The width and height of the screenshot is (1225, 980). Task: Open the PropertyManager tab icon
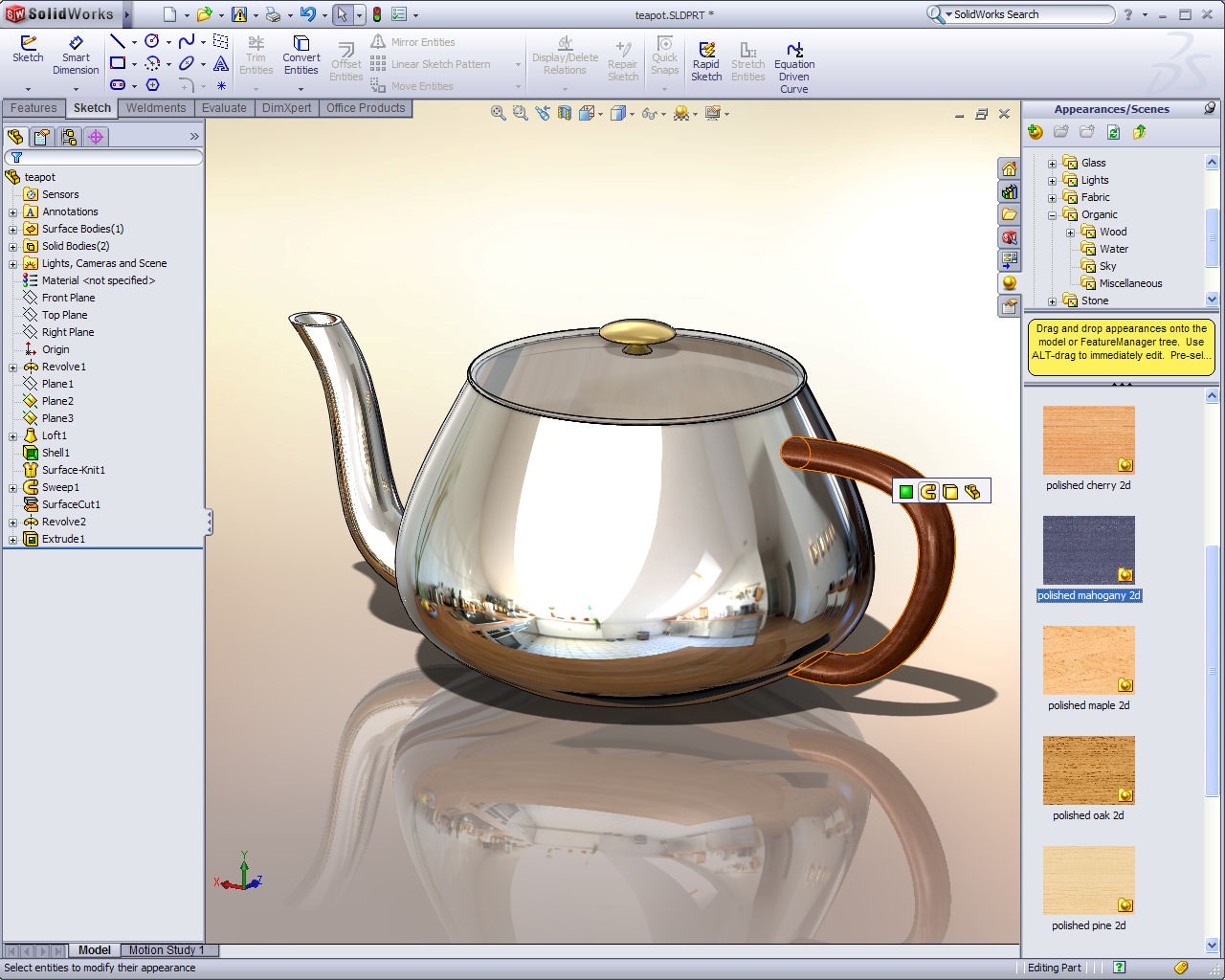42,137
